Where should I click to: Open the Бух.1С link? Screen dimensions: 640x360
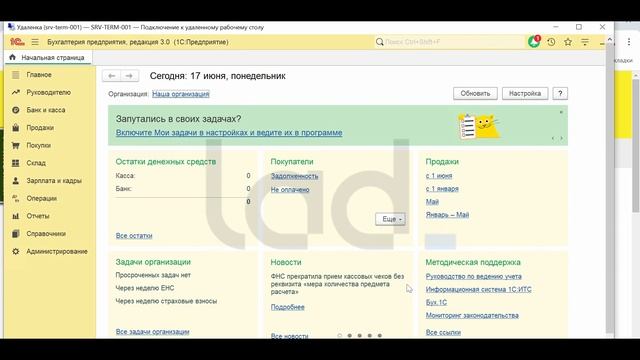coord(436,302)
